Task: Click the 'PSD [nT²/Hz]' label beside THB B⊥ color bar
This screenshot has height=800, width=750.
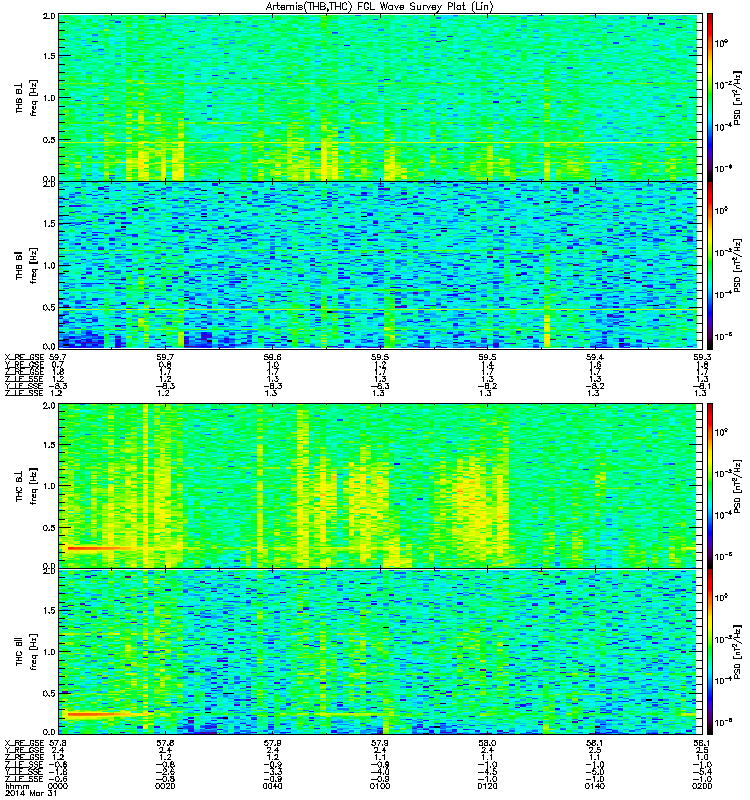Action: pyautogui.click(x=738, y=97)
